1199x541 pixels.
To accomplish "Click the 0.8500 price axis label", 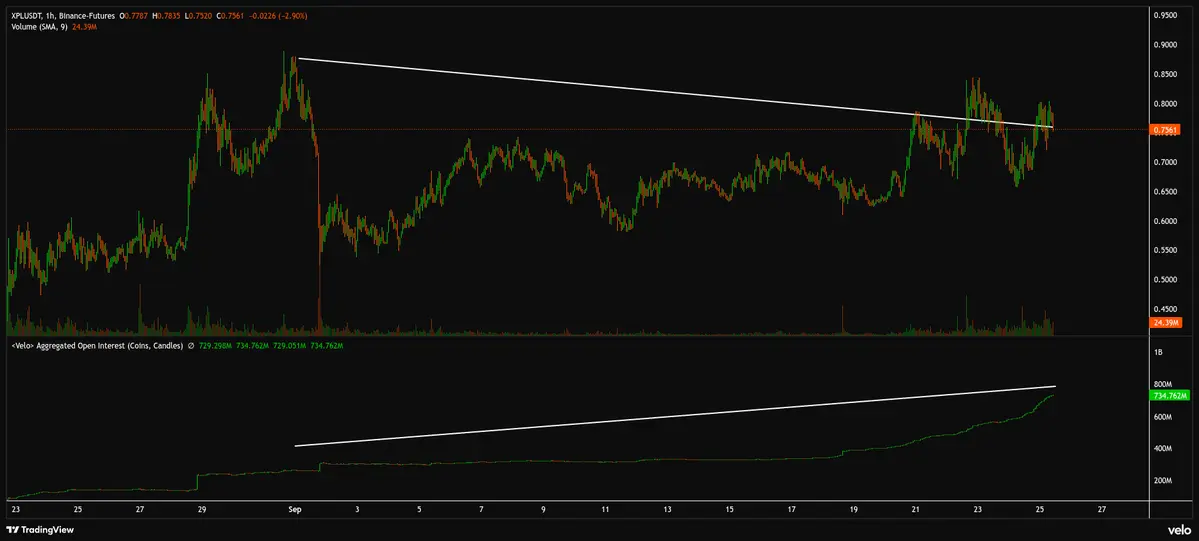I will (x=1166, y=75).
